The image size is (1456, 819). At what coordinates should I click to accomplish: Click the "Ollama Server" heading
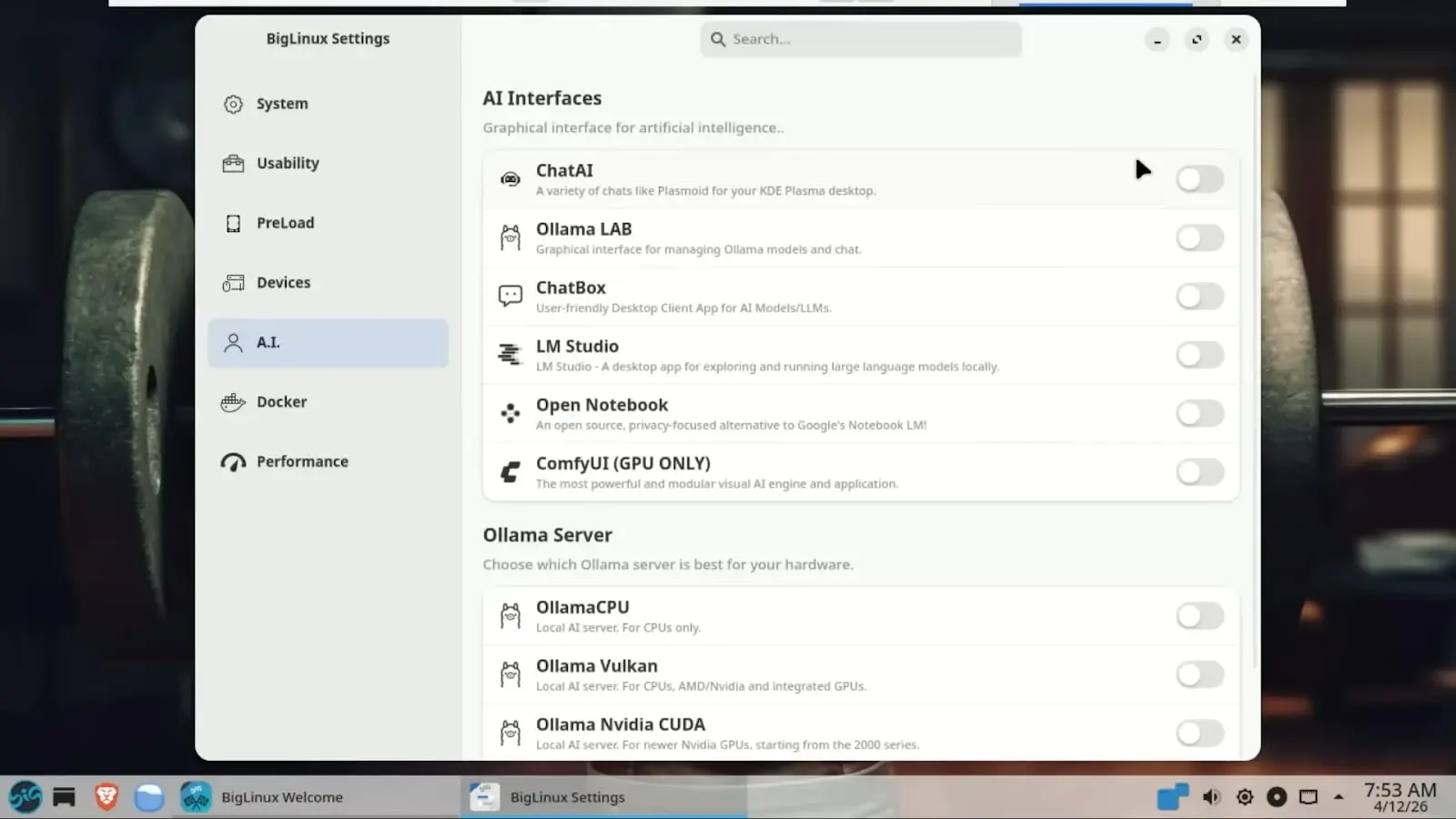pos(548,535)
